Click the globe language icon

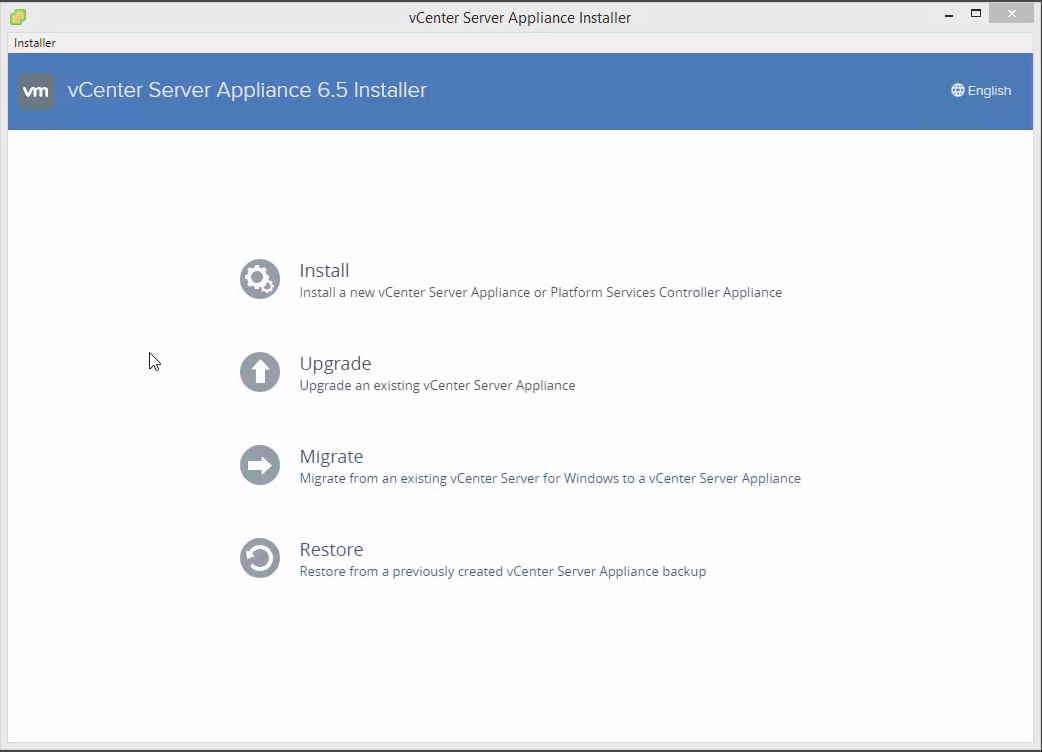958,91
